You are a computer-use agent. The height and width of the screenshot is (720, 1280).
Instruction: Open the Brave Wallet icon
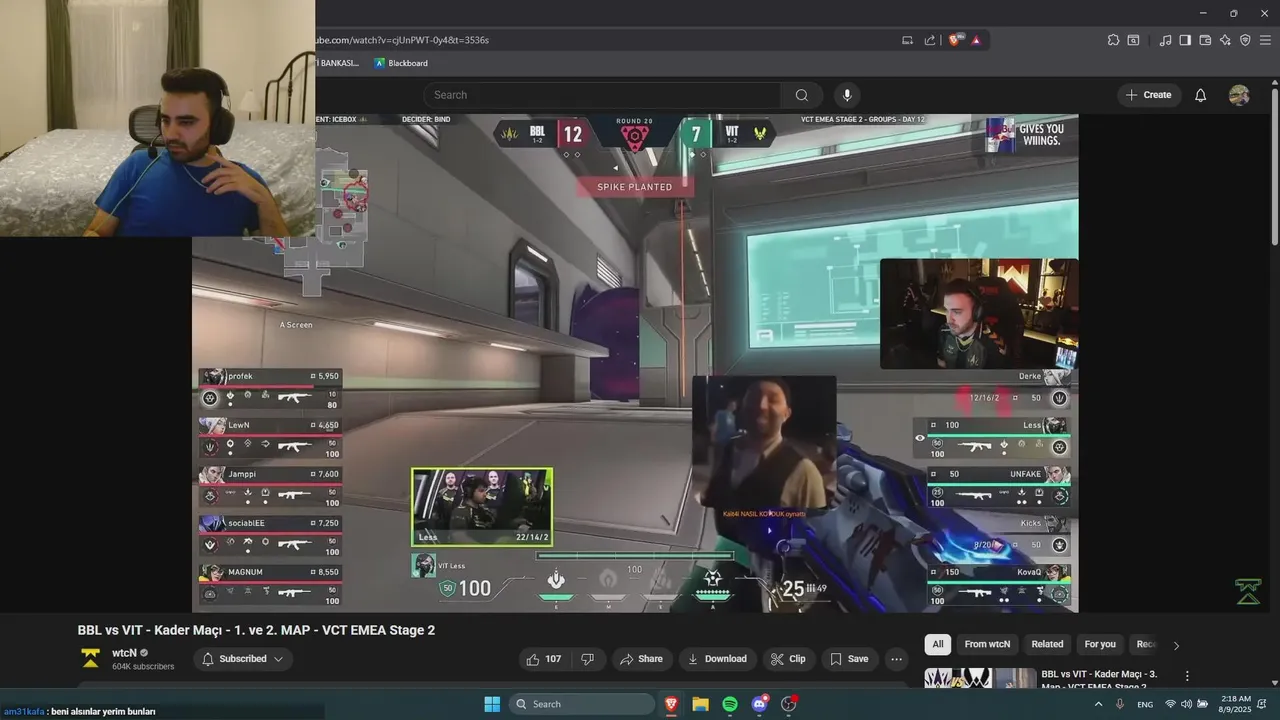tap(1205, 40)
